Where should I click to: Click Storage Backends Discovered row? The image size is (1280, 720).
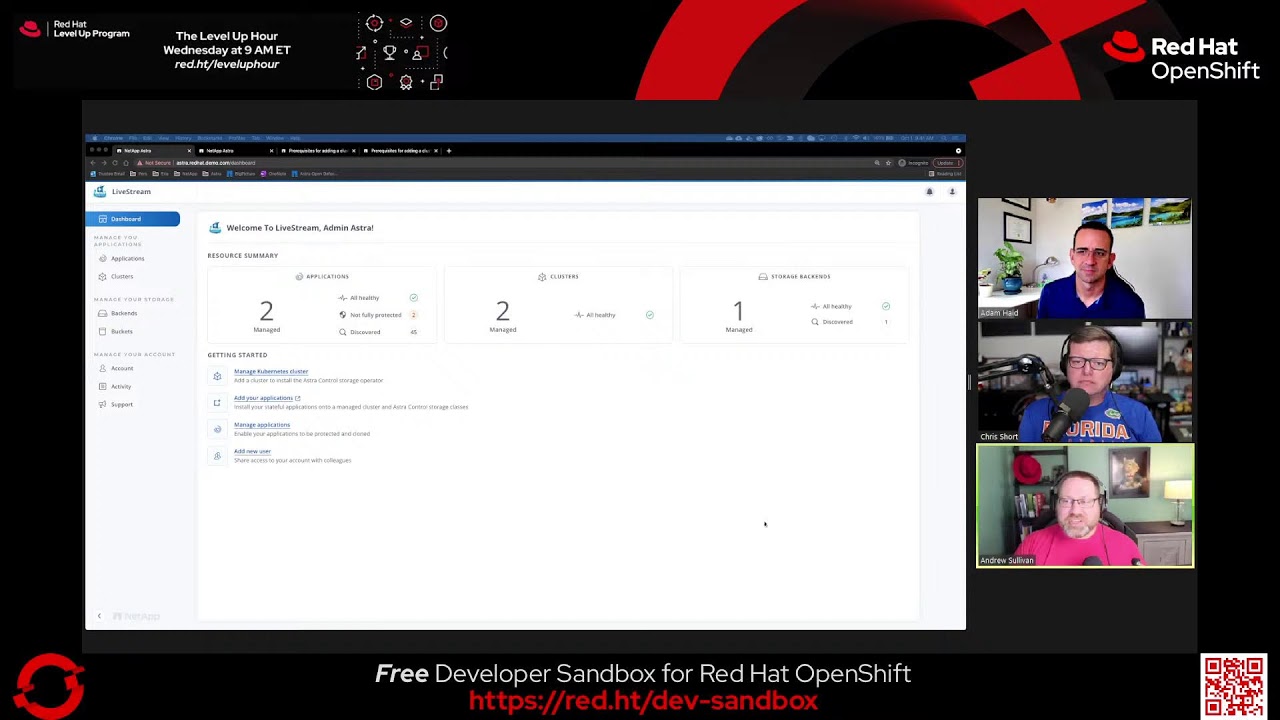pyautogui.click(x=850, y=322)
